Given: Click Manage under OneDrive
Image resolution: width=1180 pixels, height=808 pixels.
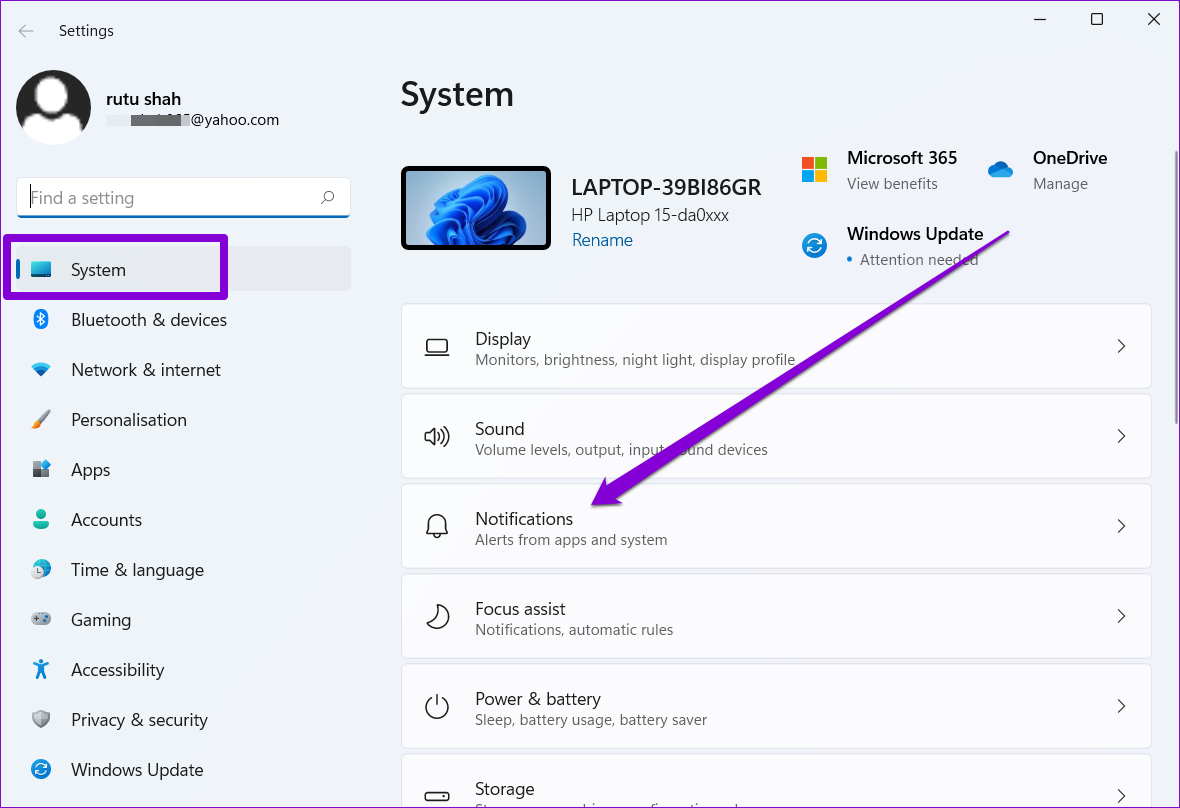Looking at the screenshot, I should [x=1060, y=184].
